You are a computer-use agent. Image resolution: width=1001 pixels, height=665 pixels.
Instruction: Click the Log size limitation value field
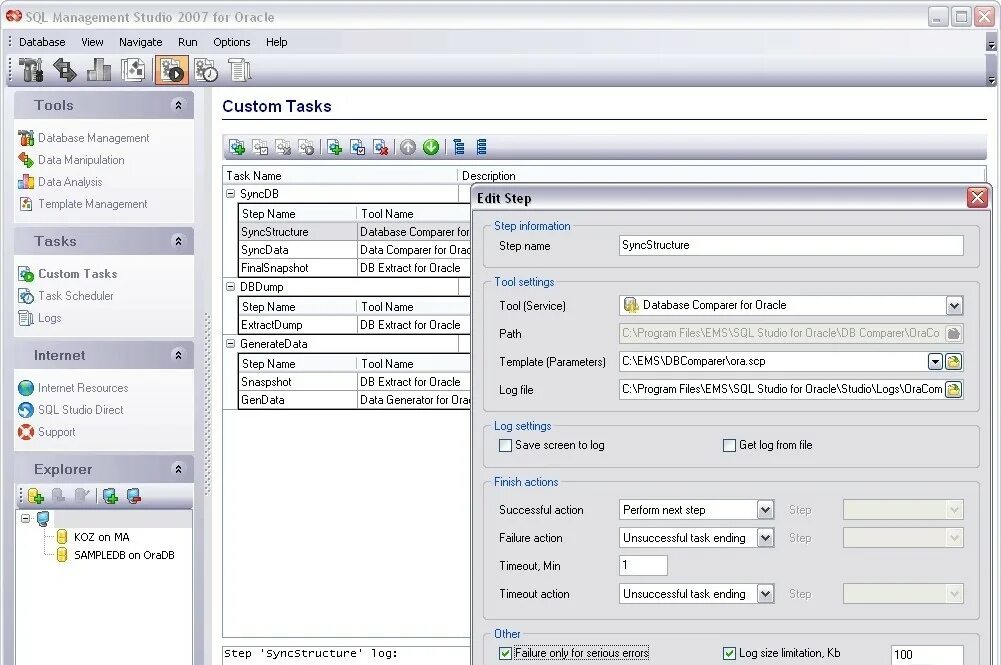927,654
